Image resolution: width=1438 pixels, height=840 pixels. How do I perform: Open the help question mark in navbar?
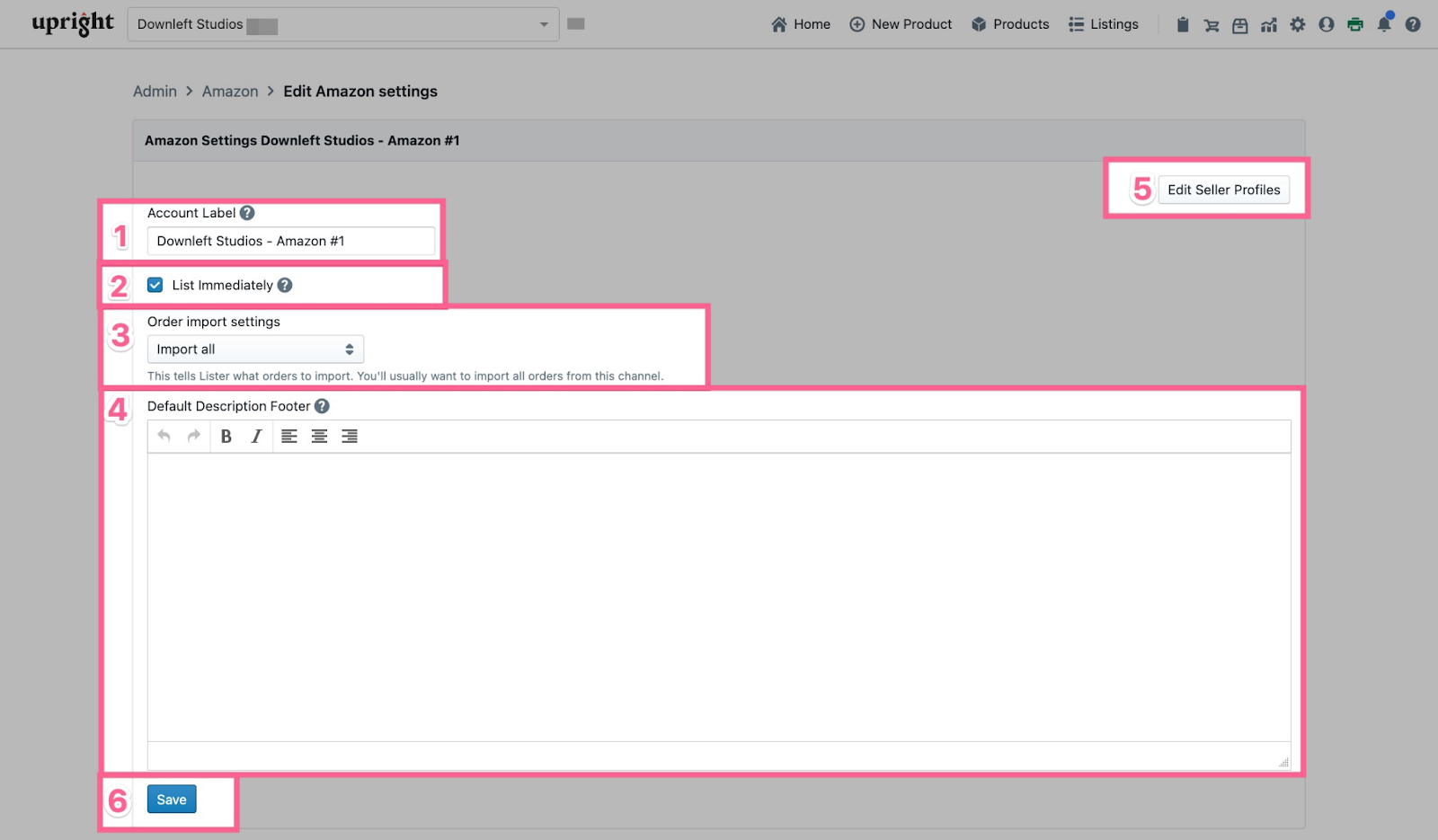point(1413,24)
